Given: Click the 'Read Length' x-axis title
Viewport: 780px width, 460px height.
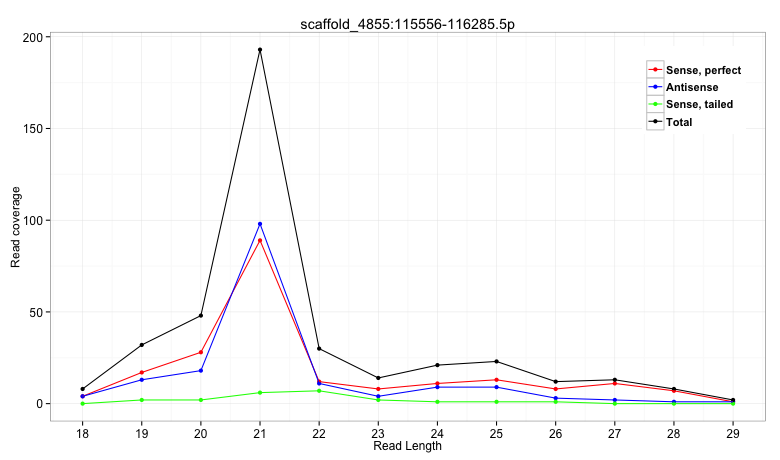Looking at the screenshot, I should pyautogui.click(x=407, y=447).
